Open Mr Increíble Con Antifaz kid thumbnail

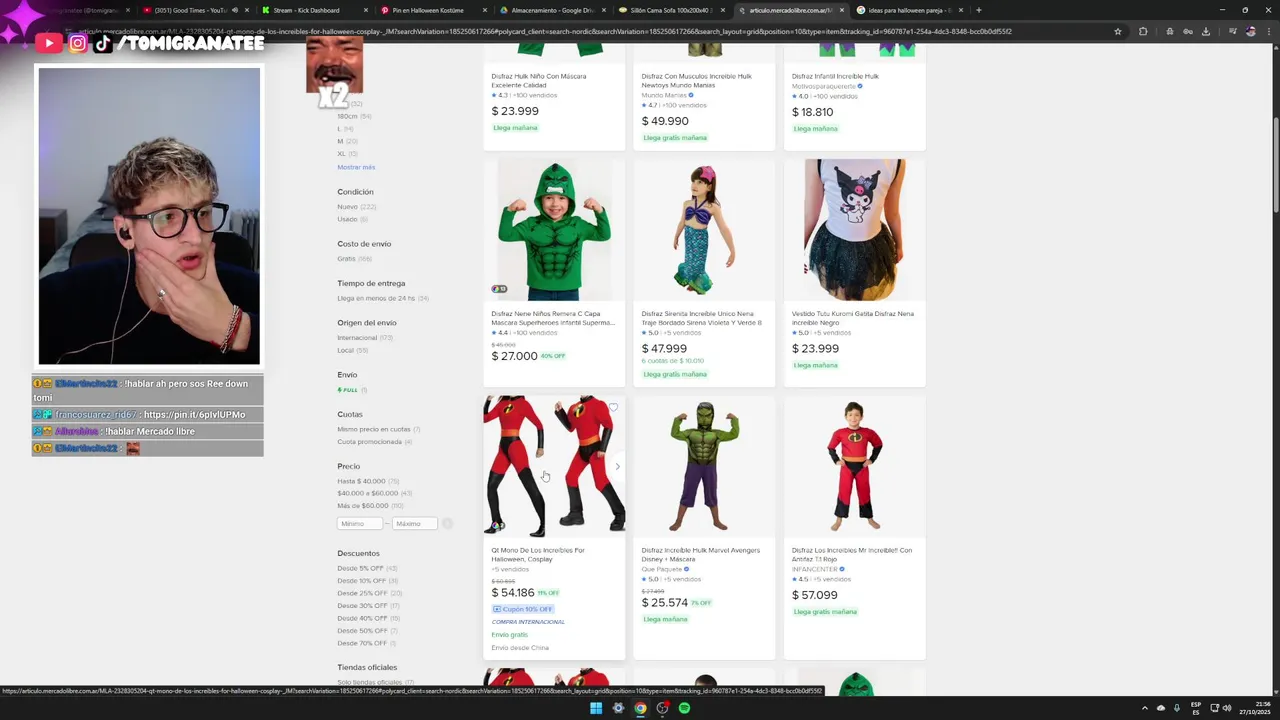click(x=855, y=466)
